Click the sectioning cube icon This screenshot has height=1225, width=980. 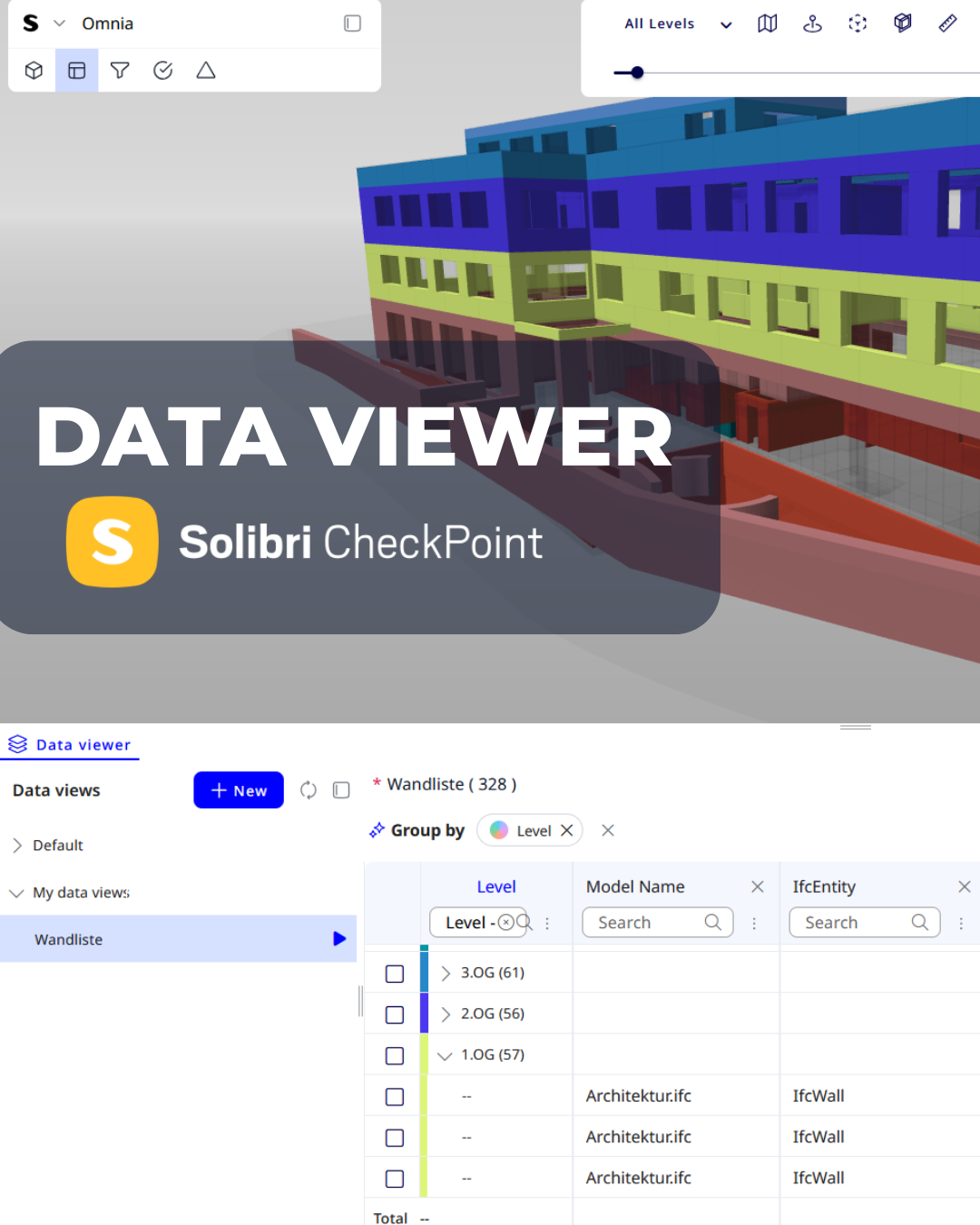coord(903,24)
